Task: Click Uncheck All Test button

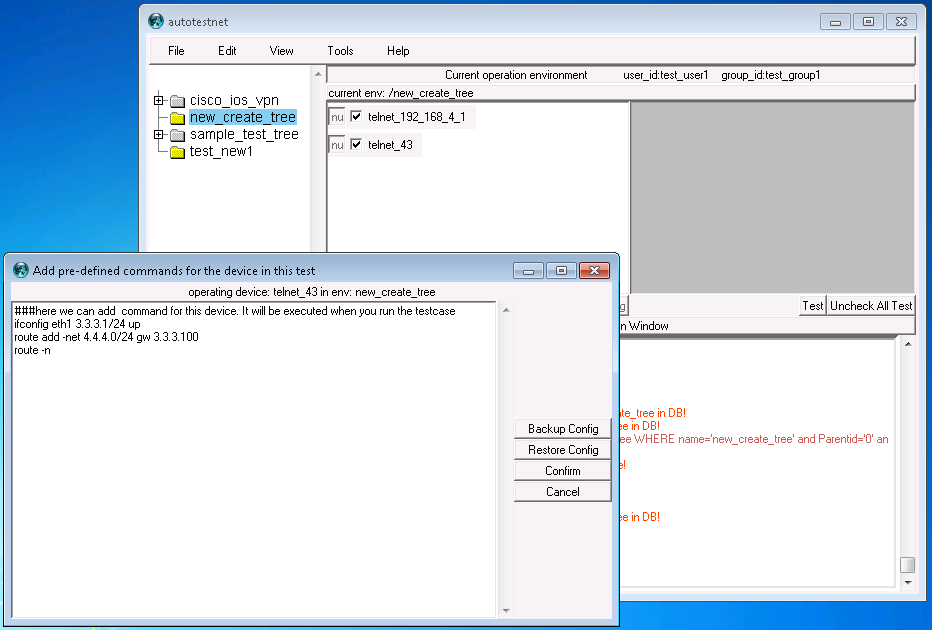Action: coord(871,306)
